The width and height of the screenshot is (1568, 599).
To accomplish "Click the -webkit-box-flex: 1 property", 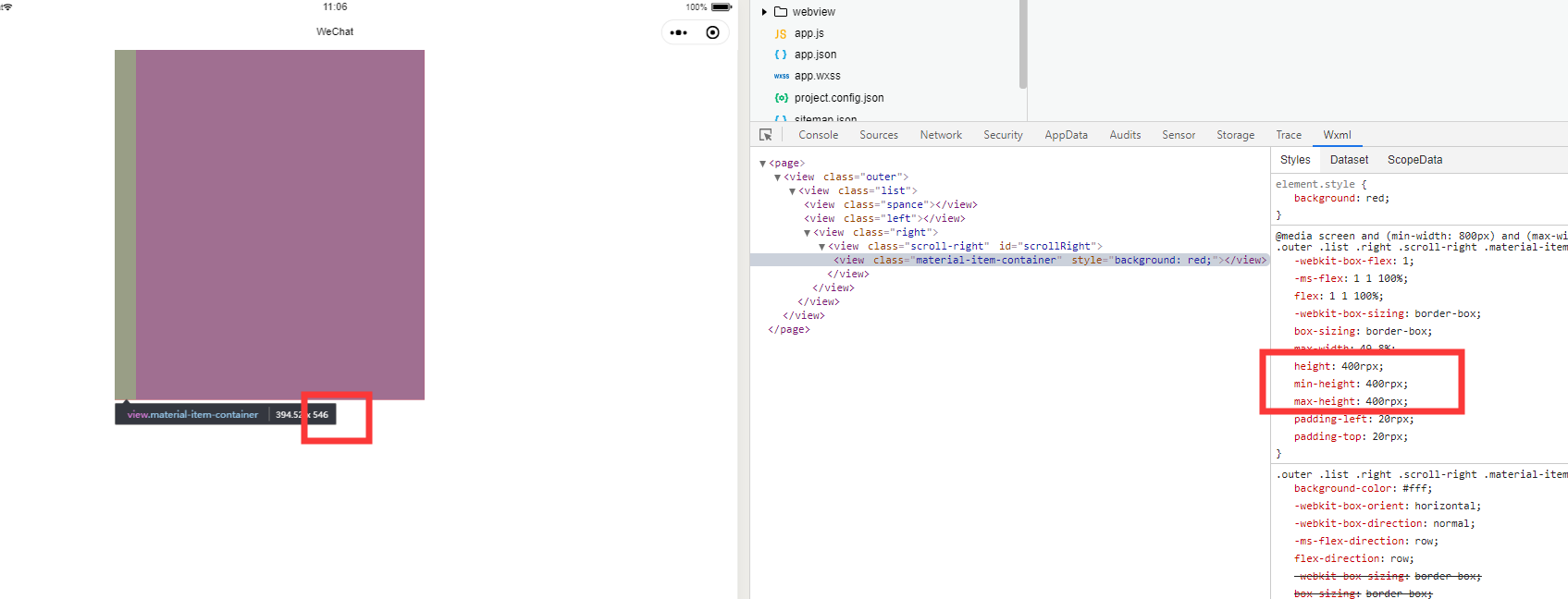I will click(1353, 262).
